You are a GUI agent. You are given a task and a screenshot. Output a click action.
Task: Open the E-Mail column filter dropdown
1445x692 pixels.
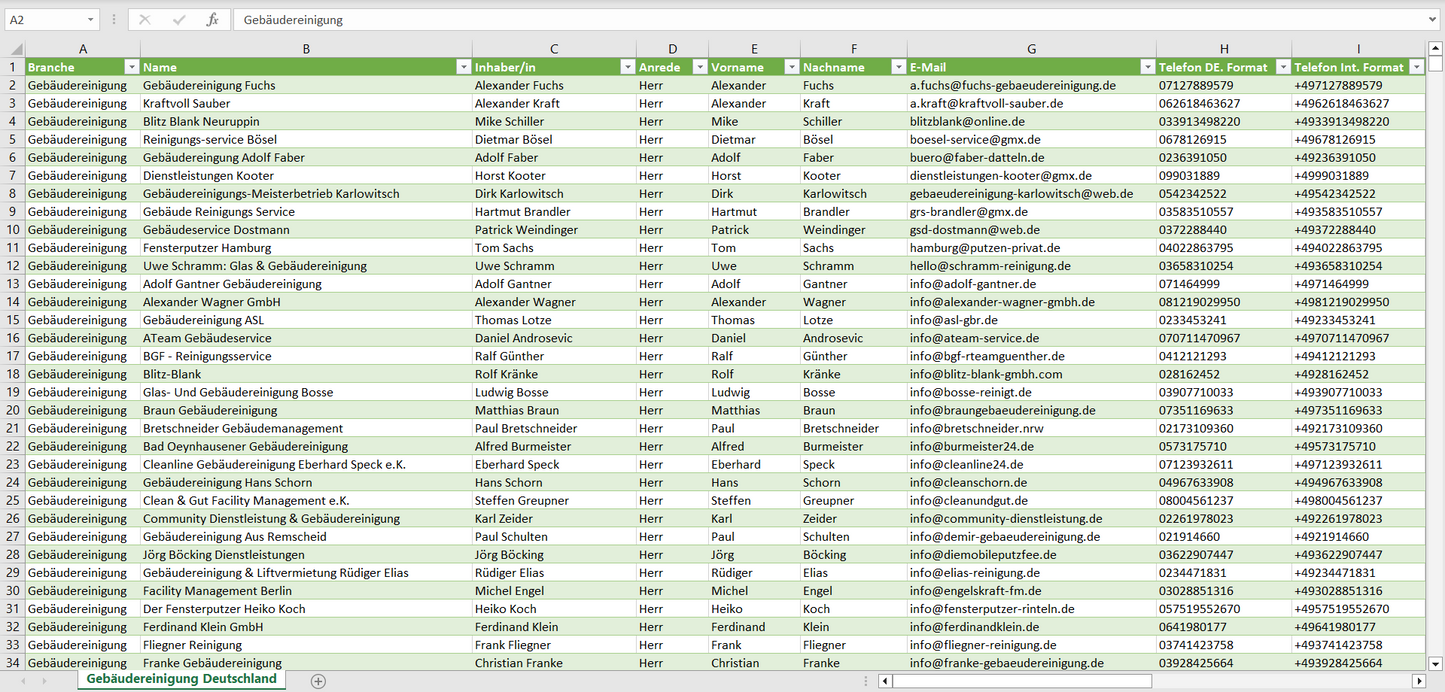coord(1145,67)
